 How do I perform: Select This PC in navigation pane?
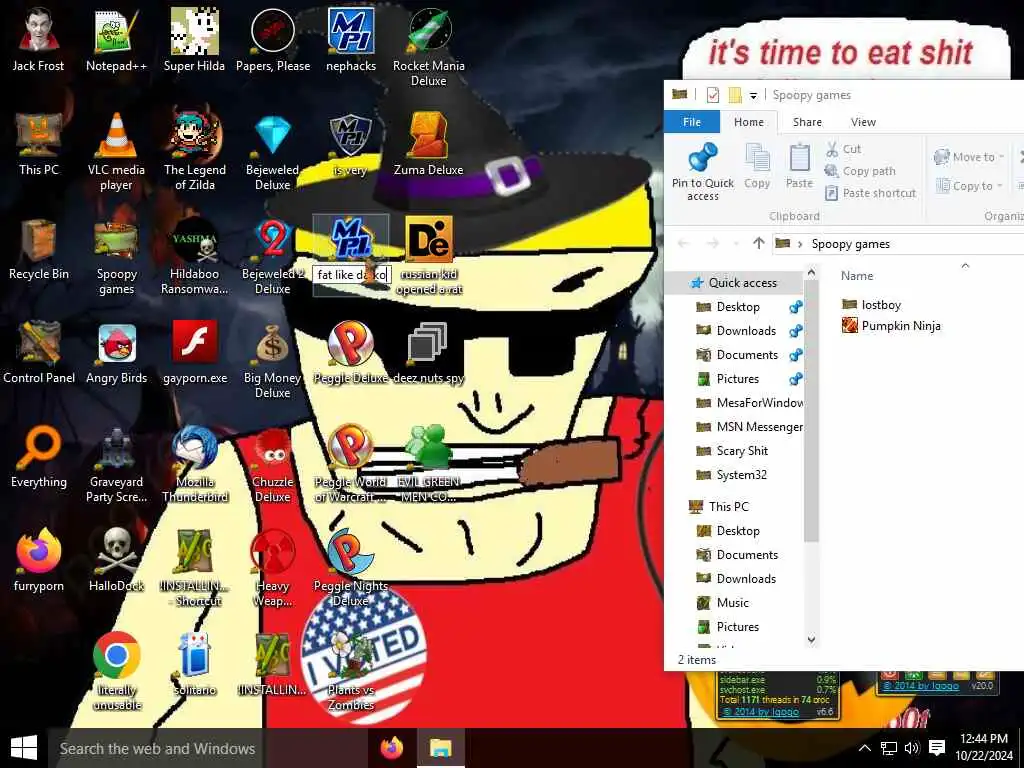[728, 506]
